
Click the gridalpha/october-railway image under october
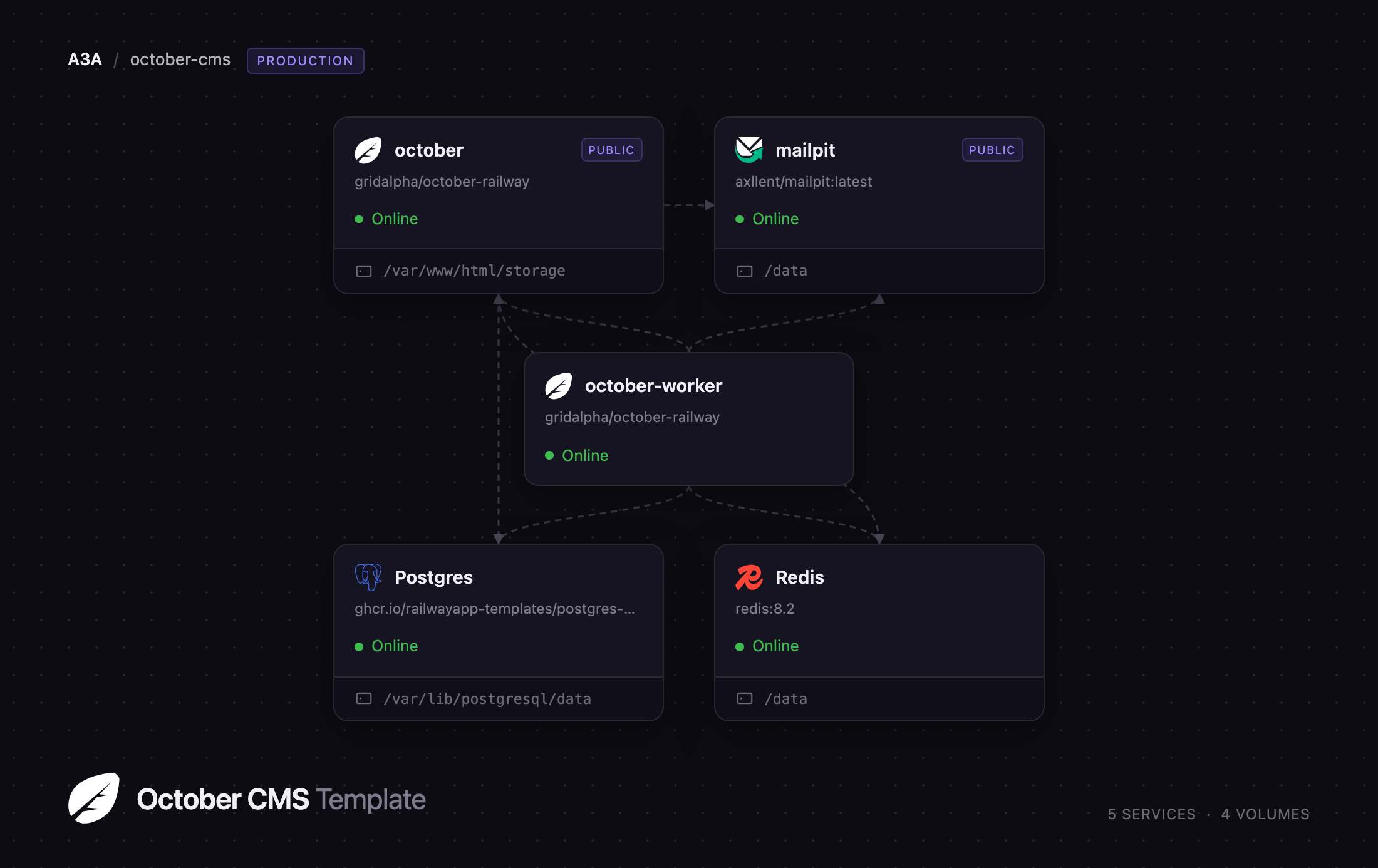[x=442, y=182]
